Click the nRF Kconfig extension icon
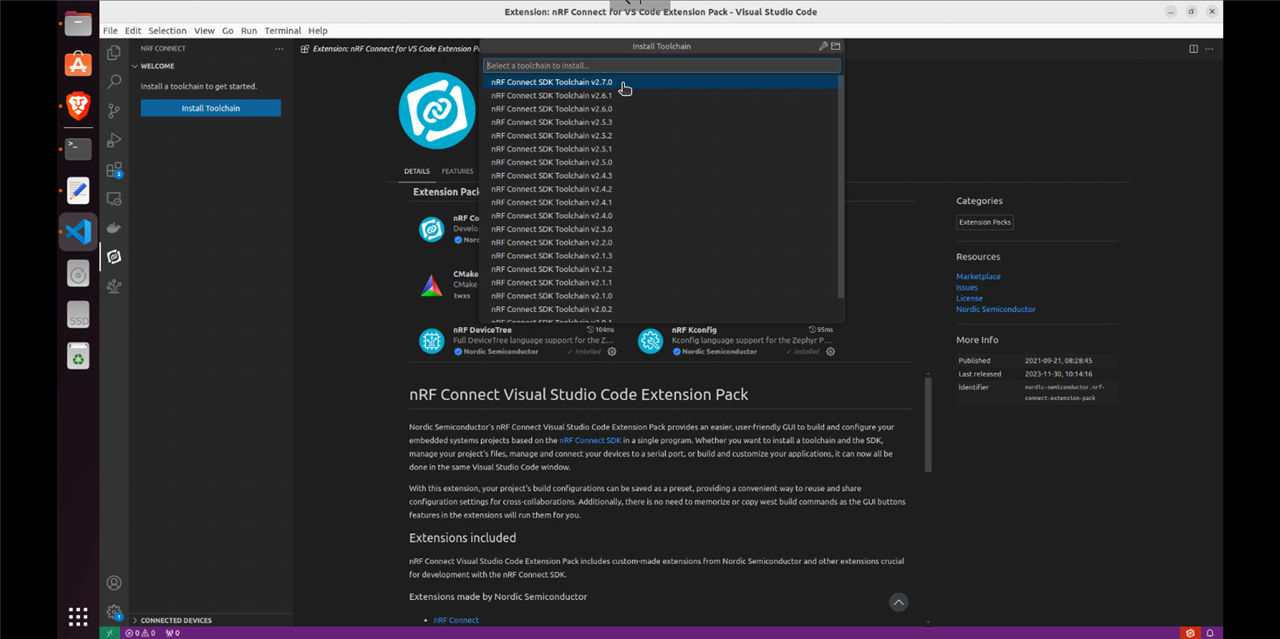The height and width of the screenshot is (639, 1280). (650, 341)
